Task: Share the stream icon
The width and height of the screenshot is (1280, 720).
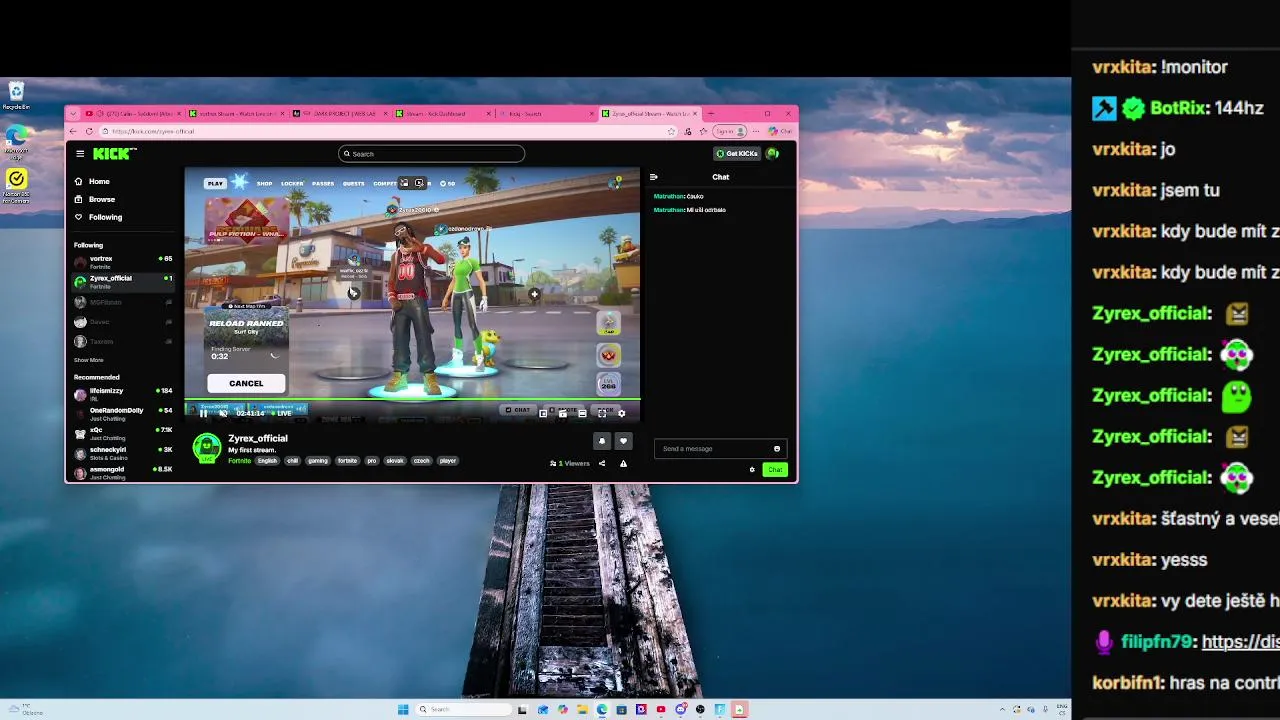Action: coord(602,464)
